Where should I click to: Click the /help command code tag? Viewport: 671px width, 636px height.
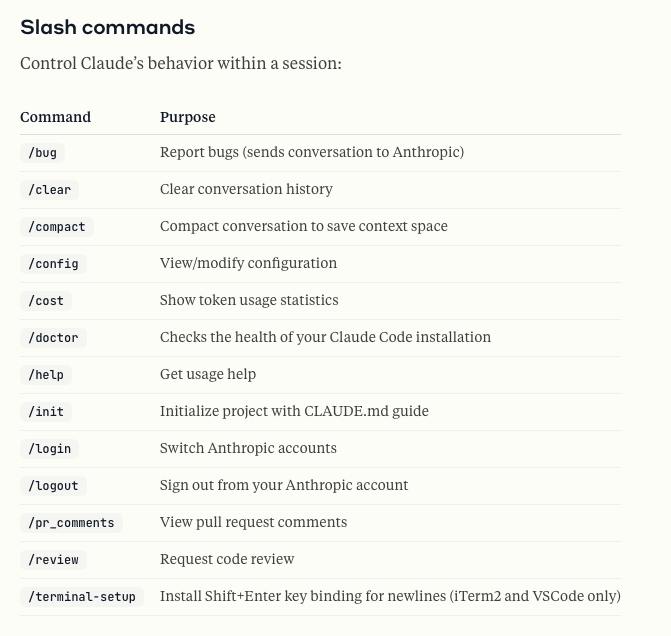46,375
